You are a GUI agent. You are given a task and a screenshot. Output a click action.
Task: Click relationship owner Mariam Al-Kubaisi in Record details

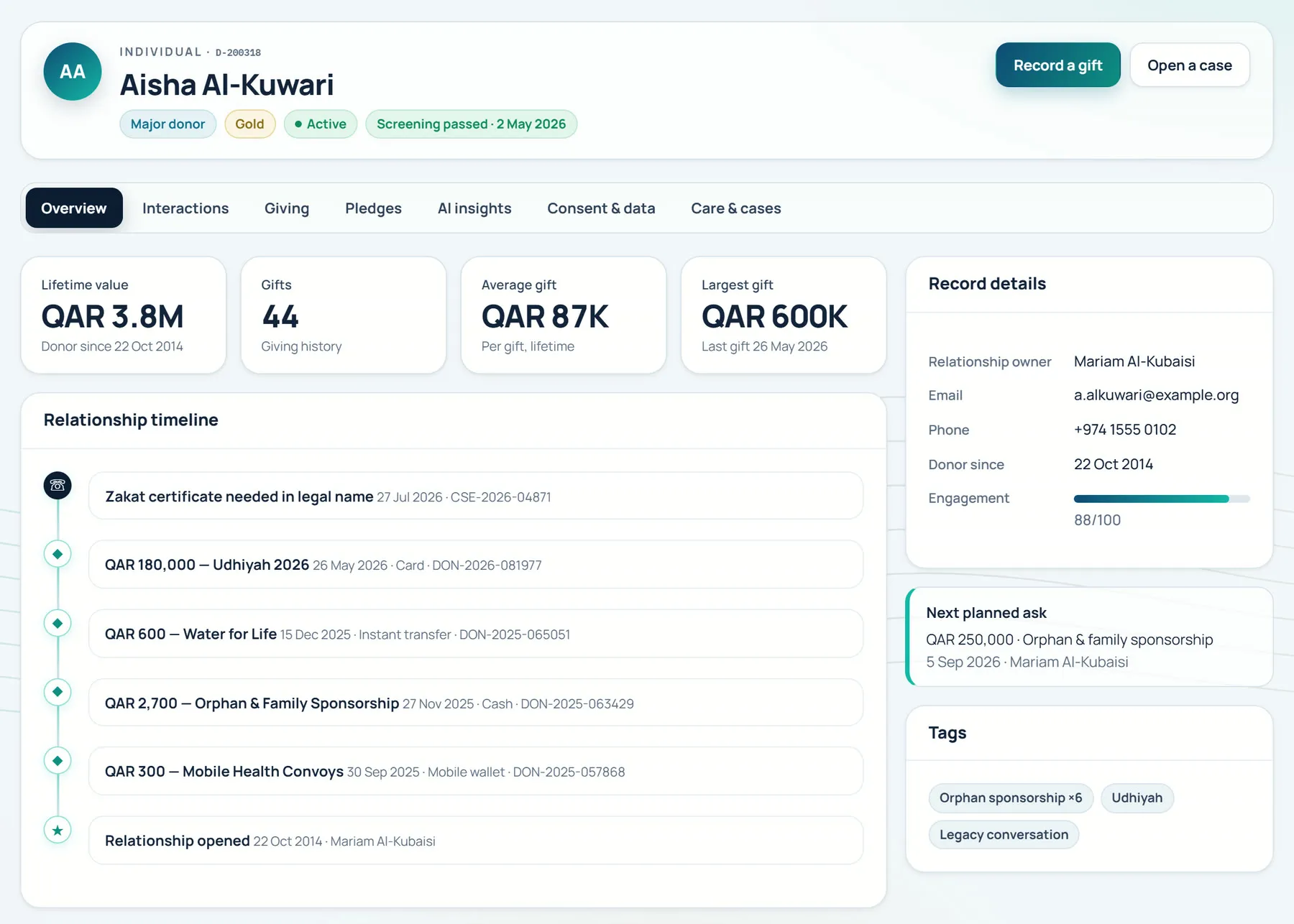click(x=1134, y=361)
